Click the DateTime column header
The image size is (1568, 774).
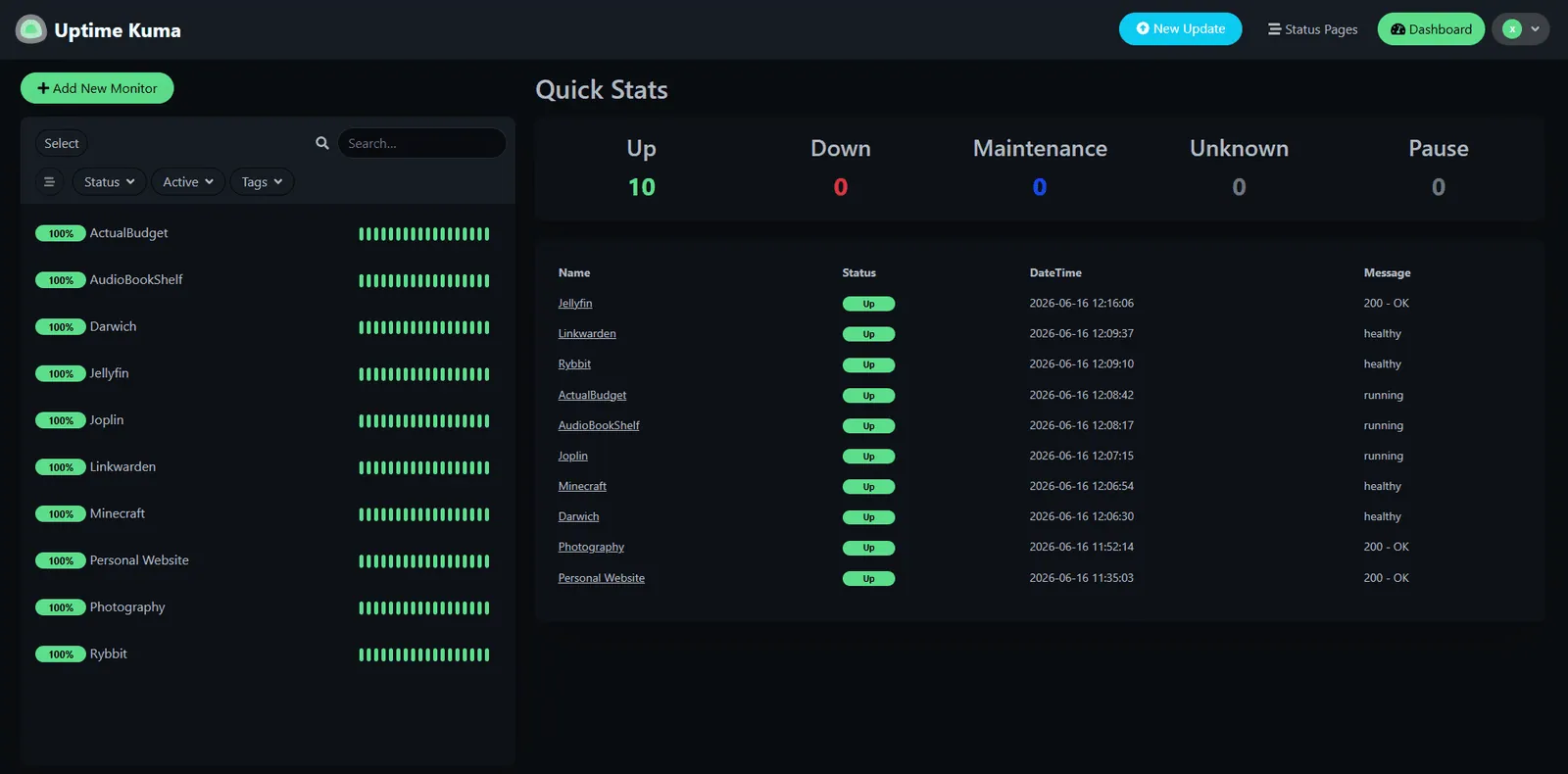pos(1055,272)
